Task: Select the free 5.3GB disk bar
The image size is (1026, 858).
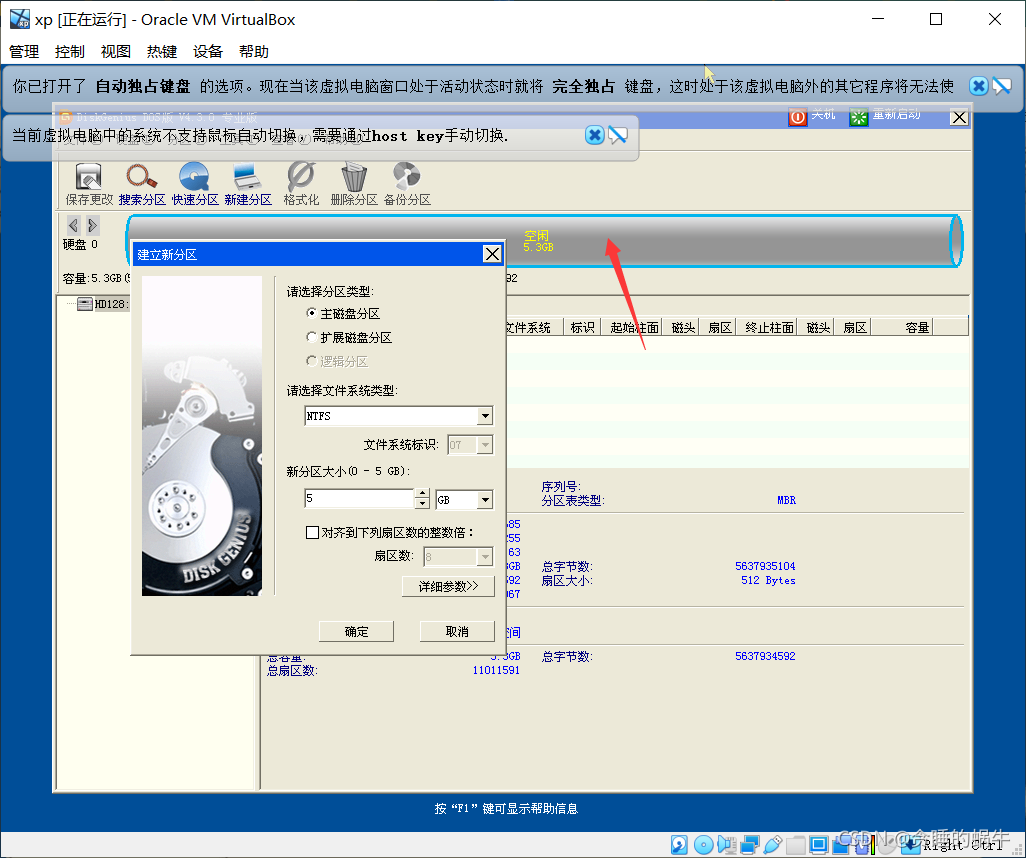Action: (543, 241)
